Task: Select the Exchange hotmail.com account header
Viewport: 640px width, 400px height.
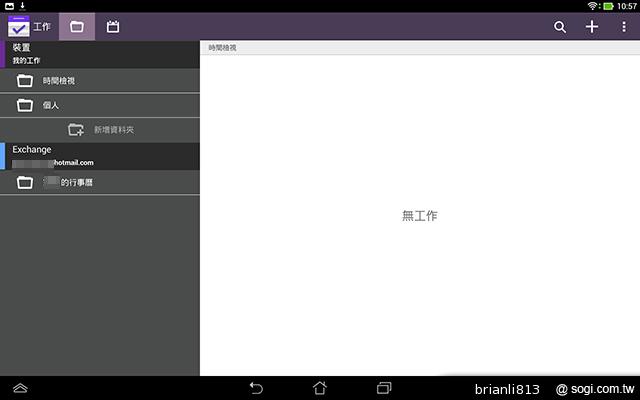Action: coord(100,156)
